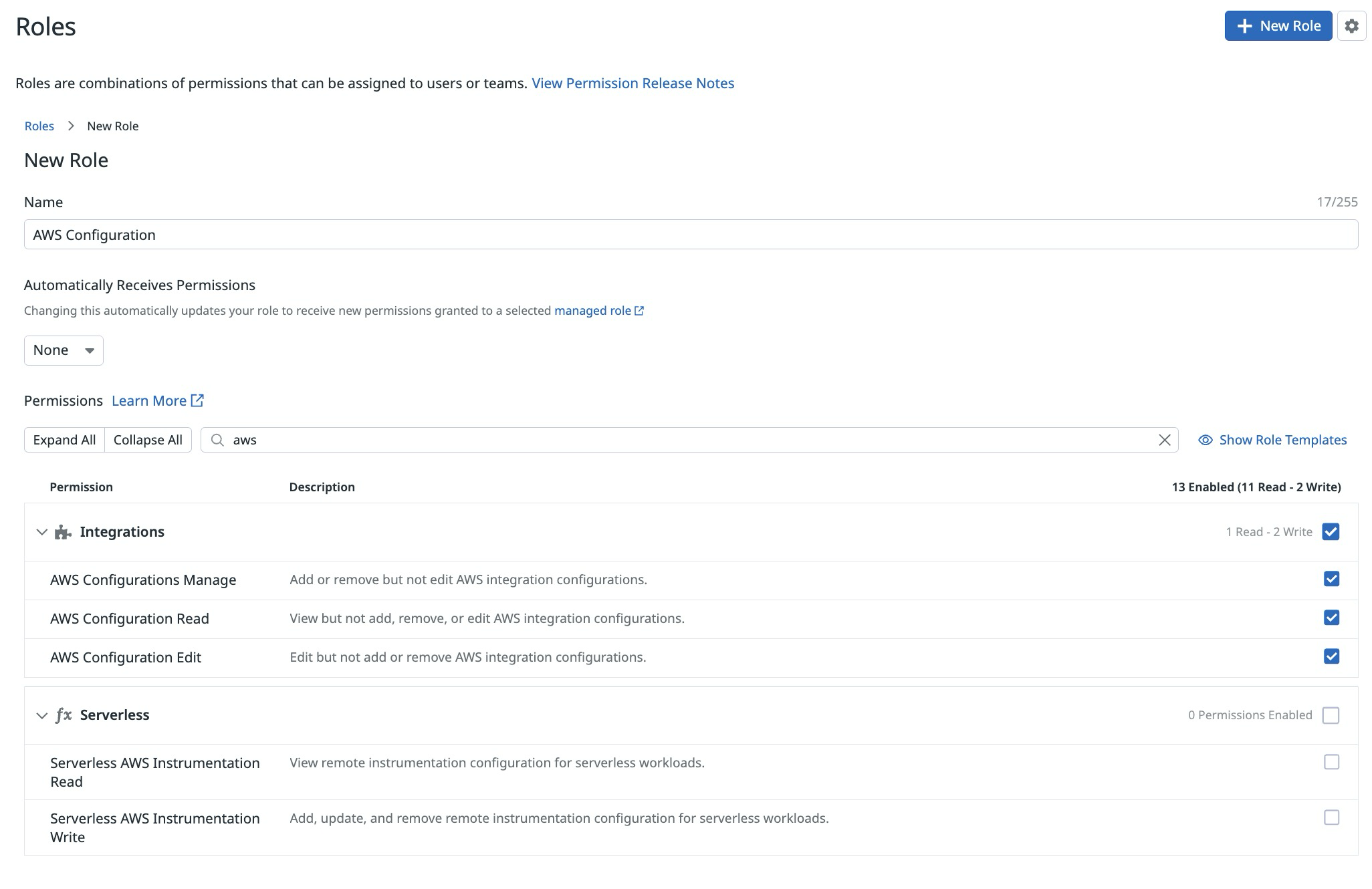Click the Integrations puzzle icon
The width and height of the screenshot is (1372, 889).
coord(62,531)
